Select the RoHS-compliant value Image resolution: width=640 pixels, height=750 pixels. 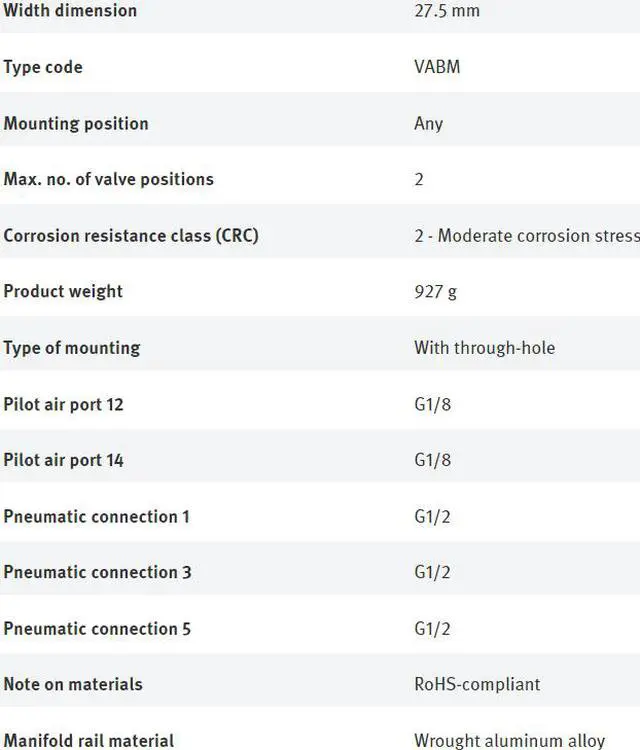[x=477, y=684]
